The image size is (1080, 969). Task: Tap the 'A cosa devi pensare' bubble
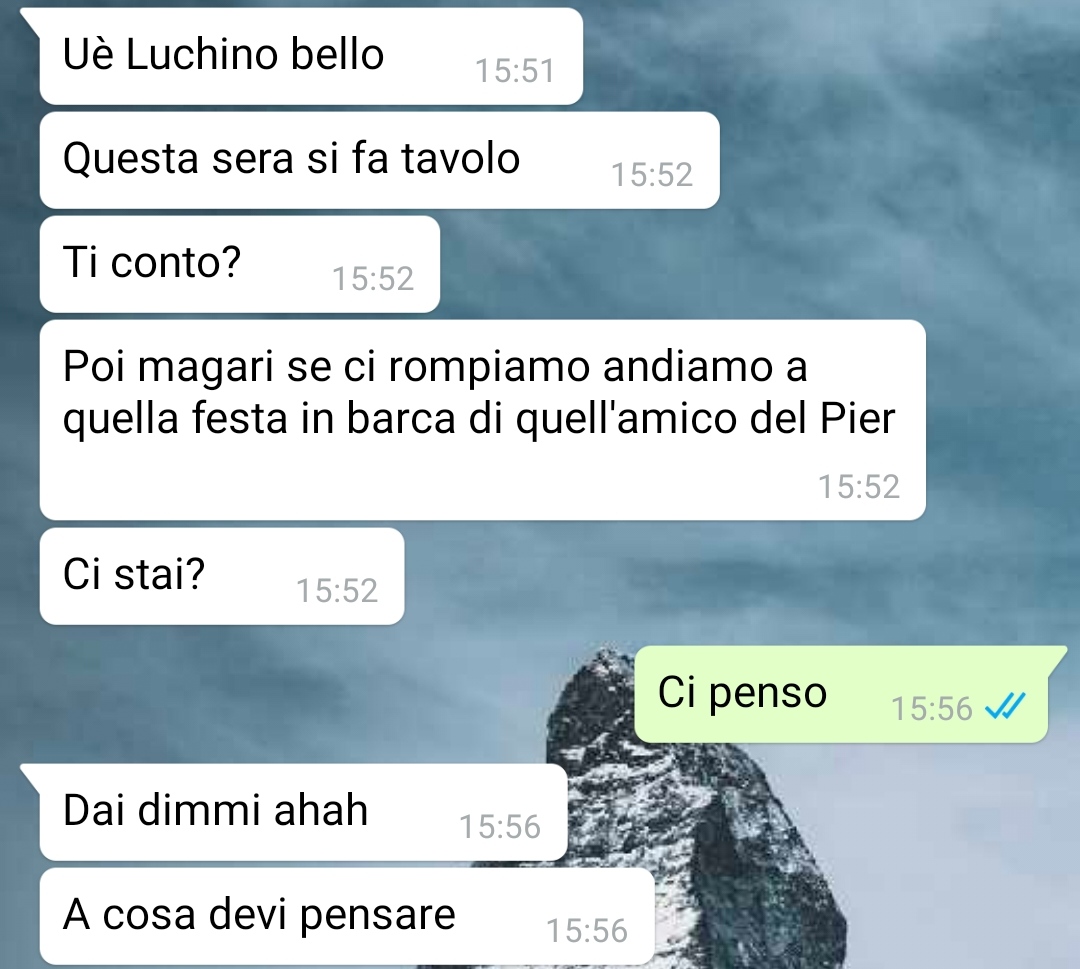346,917
